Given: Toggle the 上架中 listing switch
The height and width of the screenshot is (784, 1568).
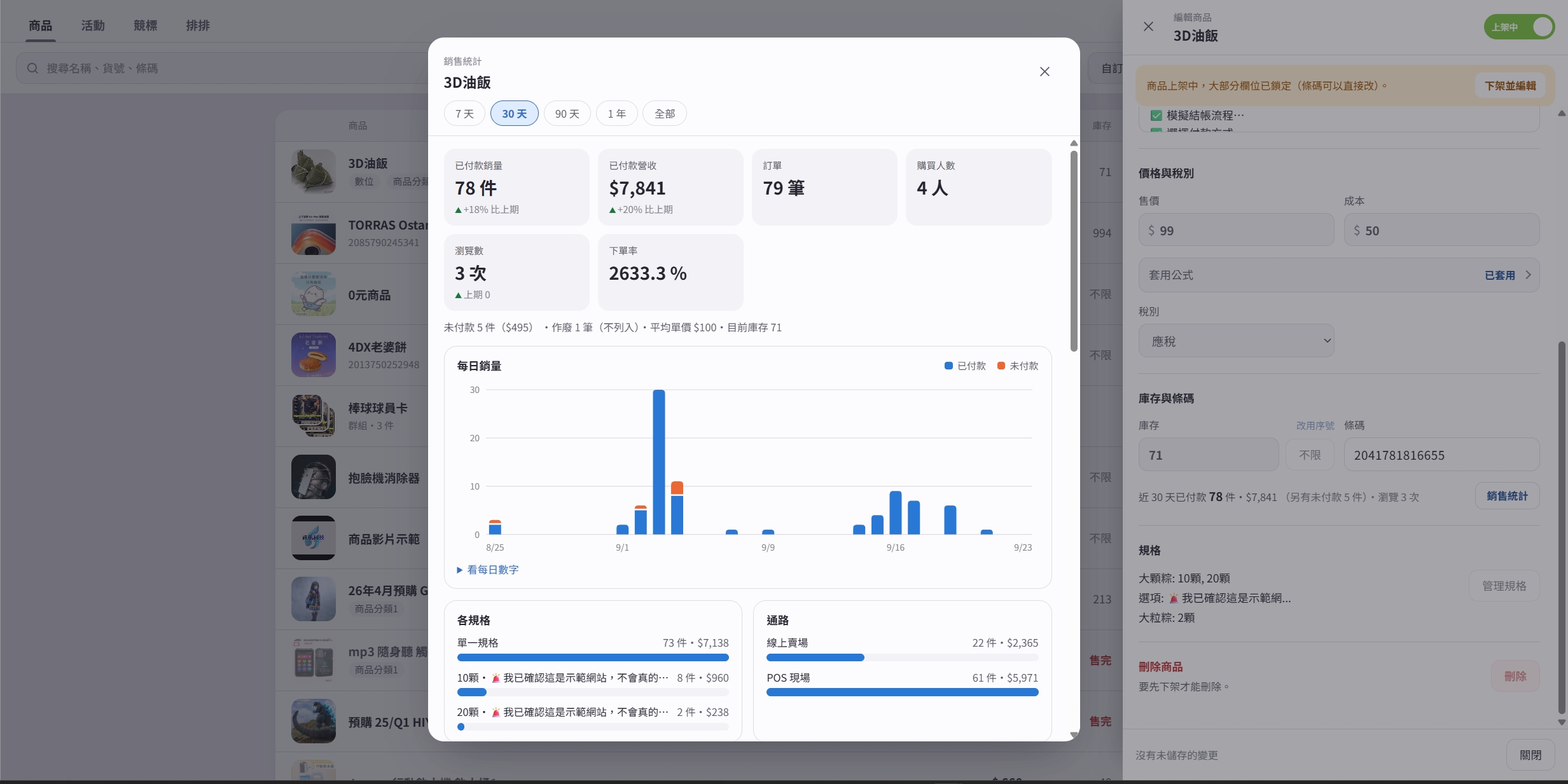Looking at the screenshot, I should coord(1519,27).
